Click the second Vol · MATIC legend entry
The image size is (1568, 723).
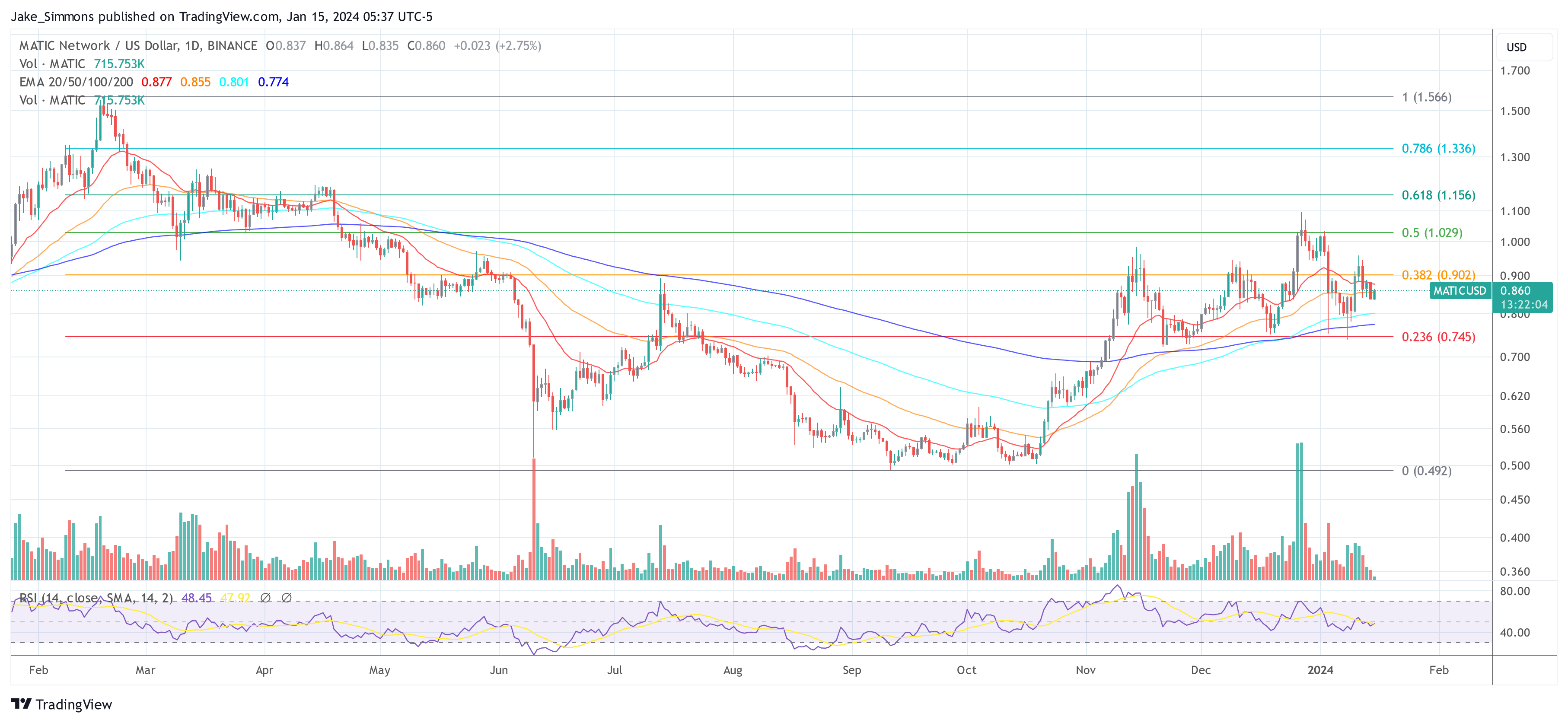coord(52,100)
